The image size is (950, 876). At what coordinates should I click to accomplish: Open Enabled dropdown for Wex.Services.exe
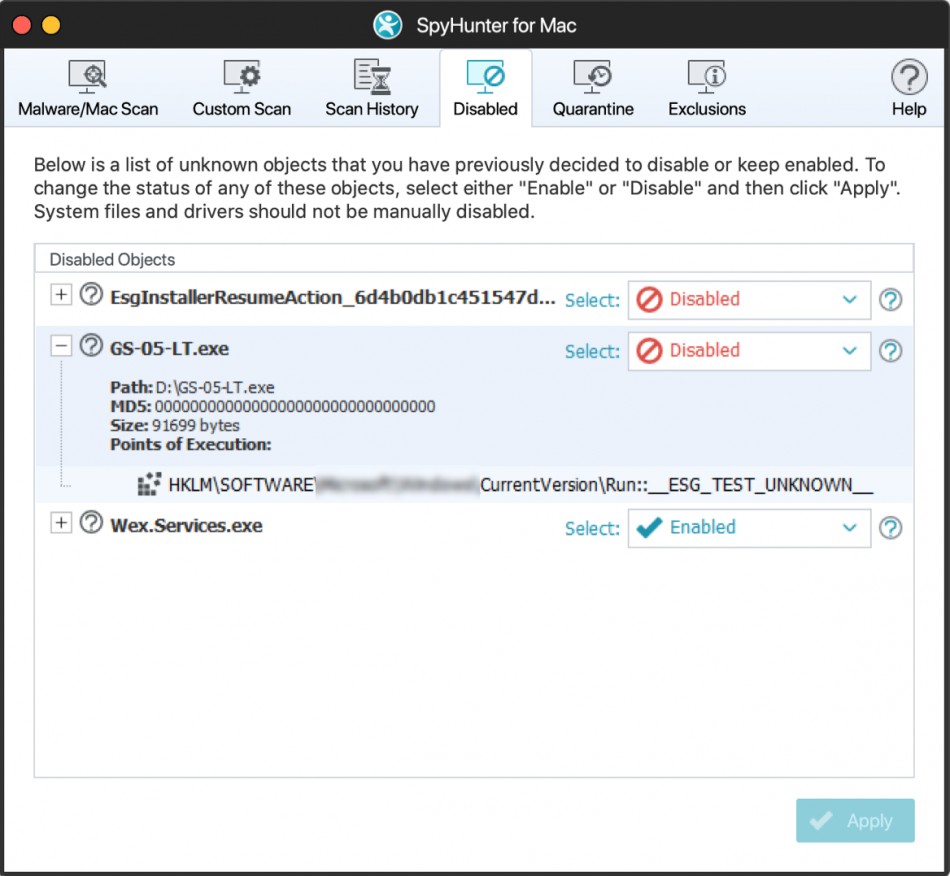pos(748,528)
